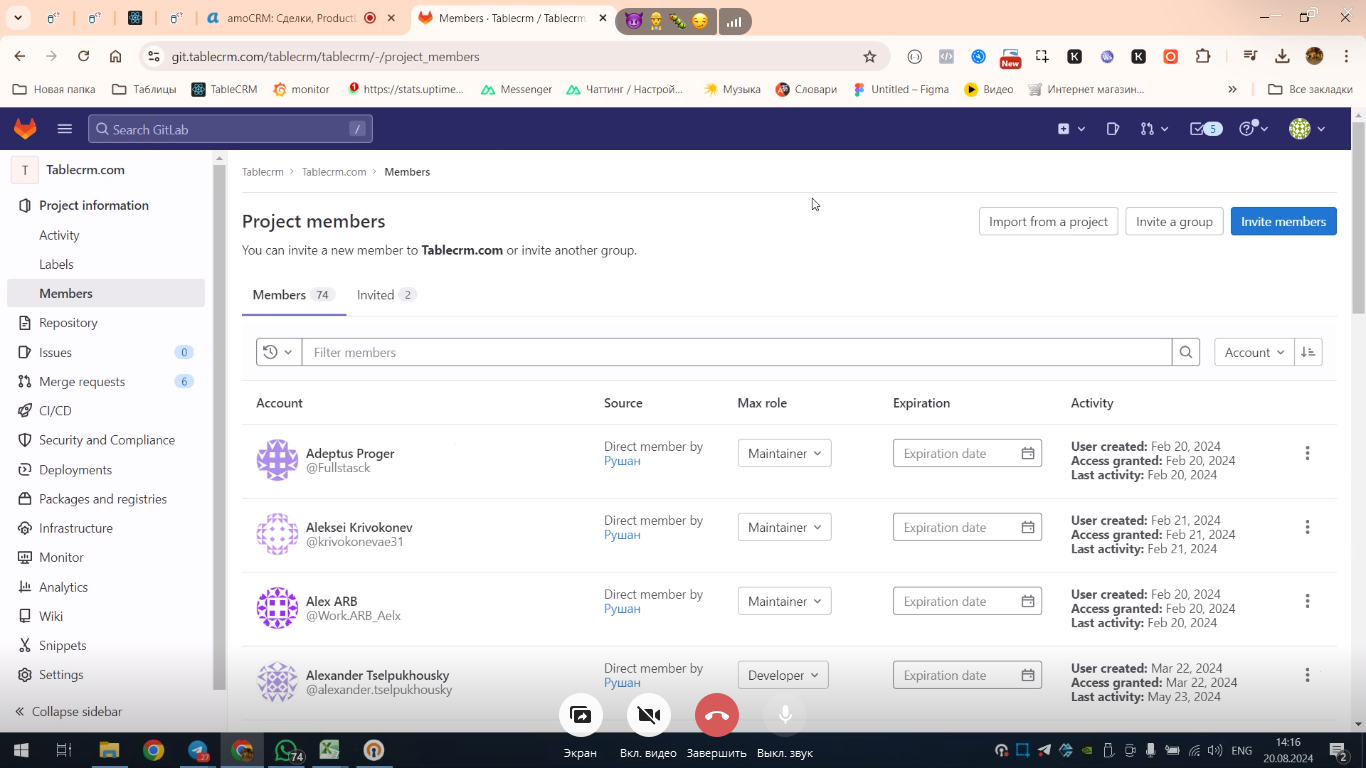Click Expiration date field for Adeptus Proger
This screenshot has height=768, width=1366.
pyautogui.click(x=967, y=453)
